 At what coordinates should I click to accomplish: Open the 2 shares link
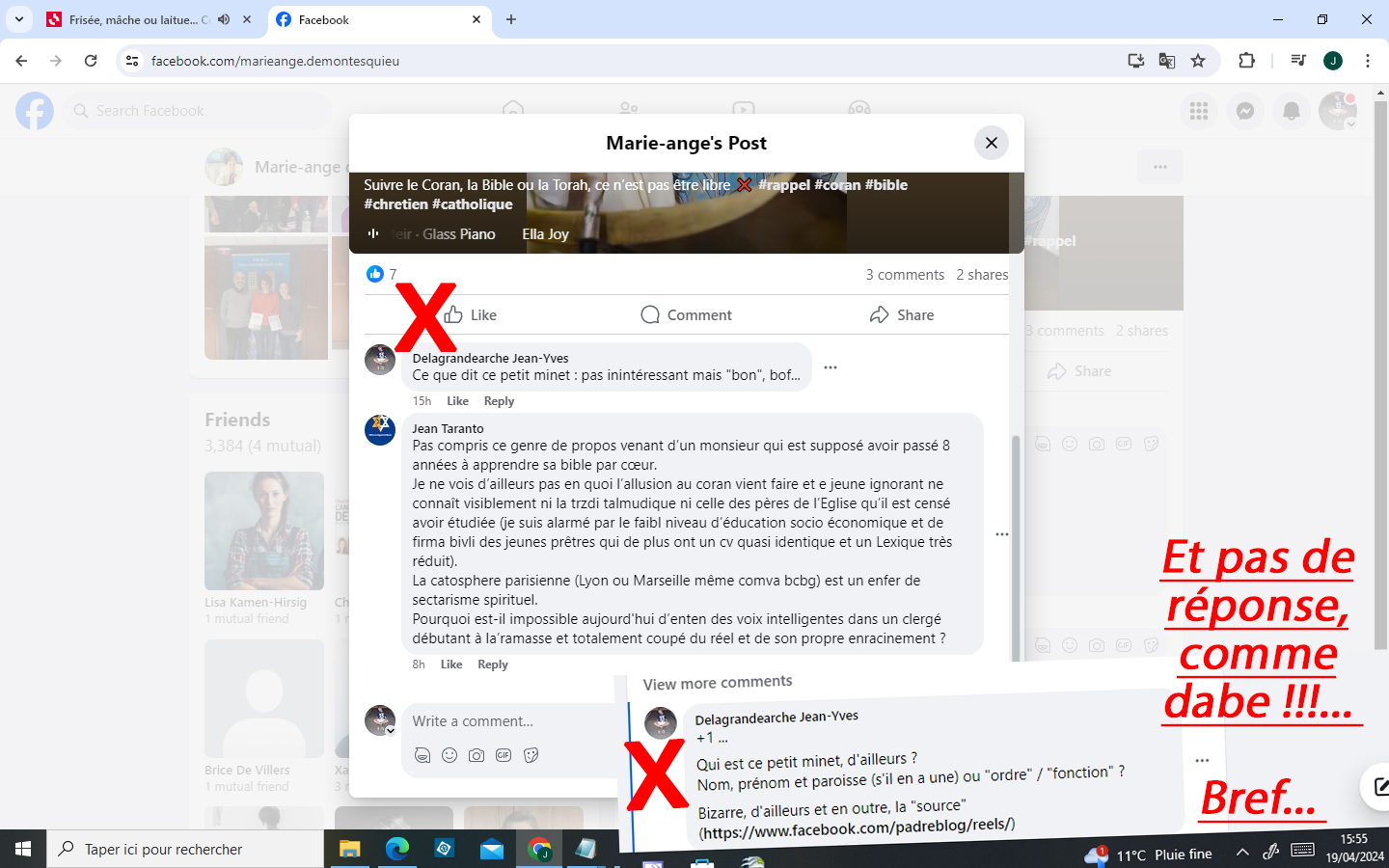coord(982,275)
